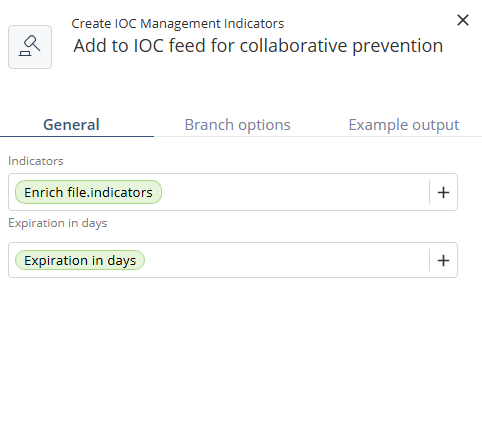Click the gavel action icon beside the title

[30, 47]
